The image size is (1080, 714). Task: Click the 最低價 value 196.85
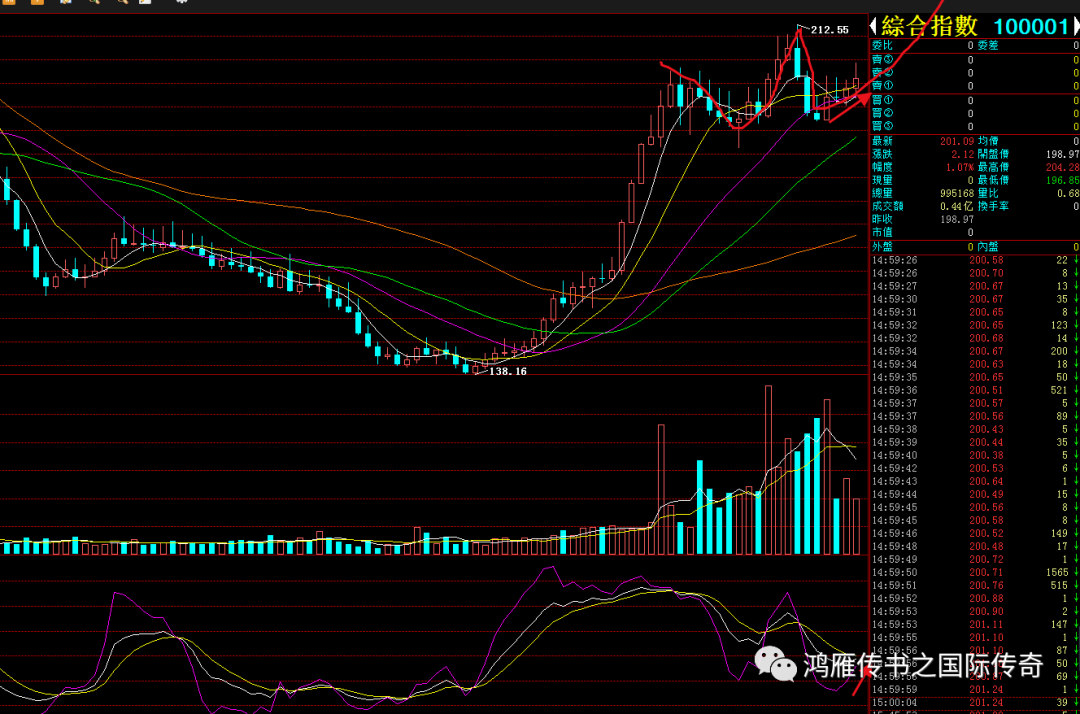point(1061,180)
